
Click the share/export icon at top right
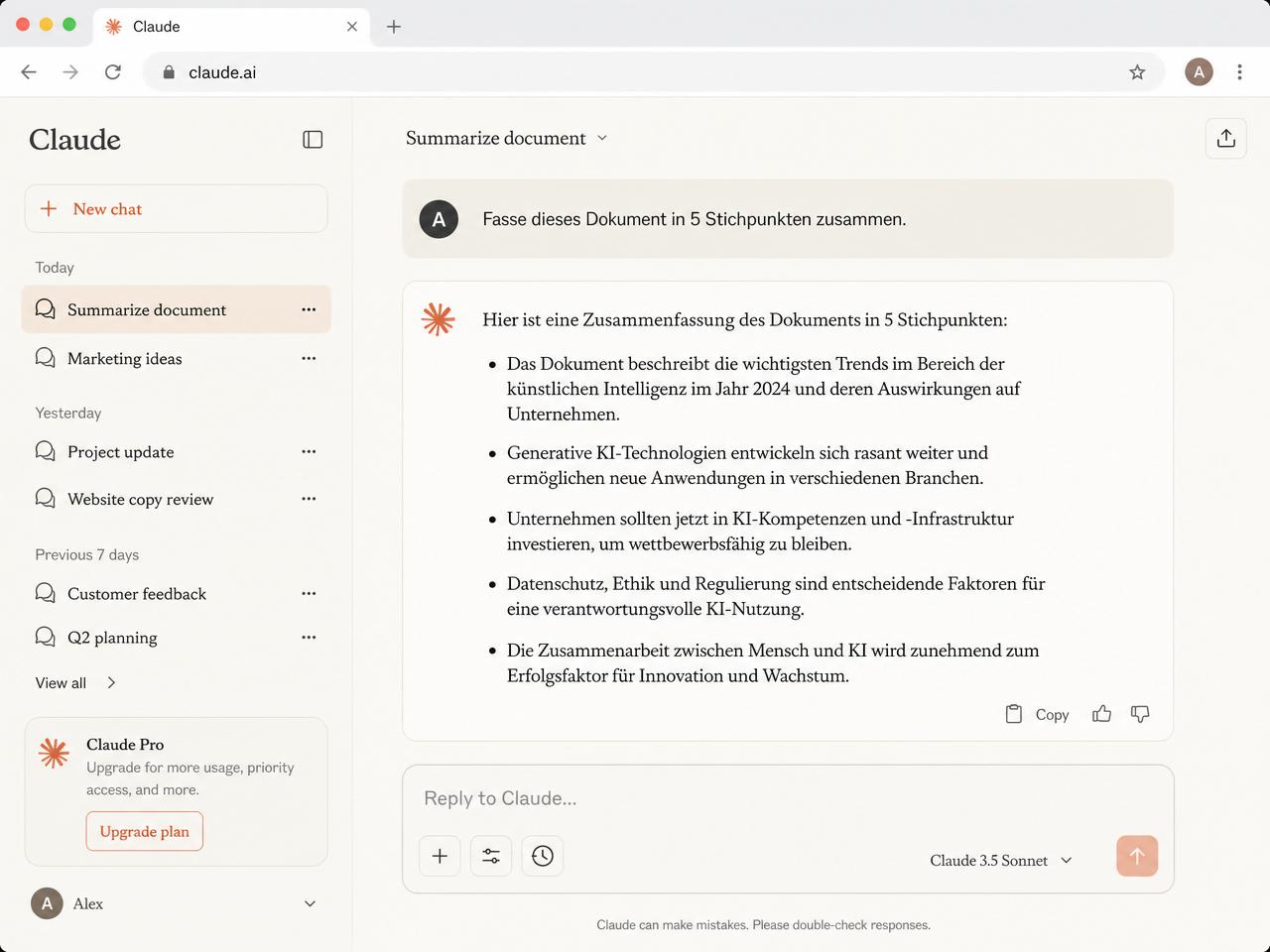1226,139
